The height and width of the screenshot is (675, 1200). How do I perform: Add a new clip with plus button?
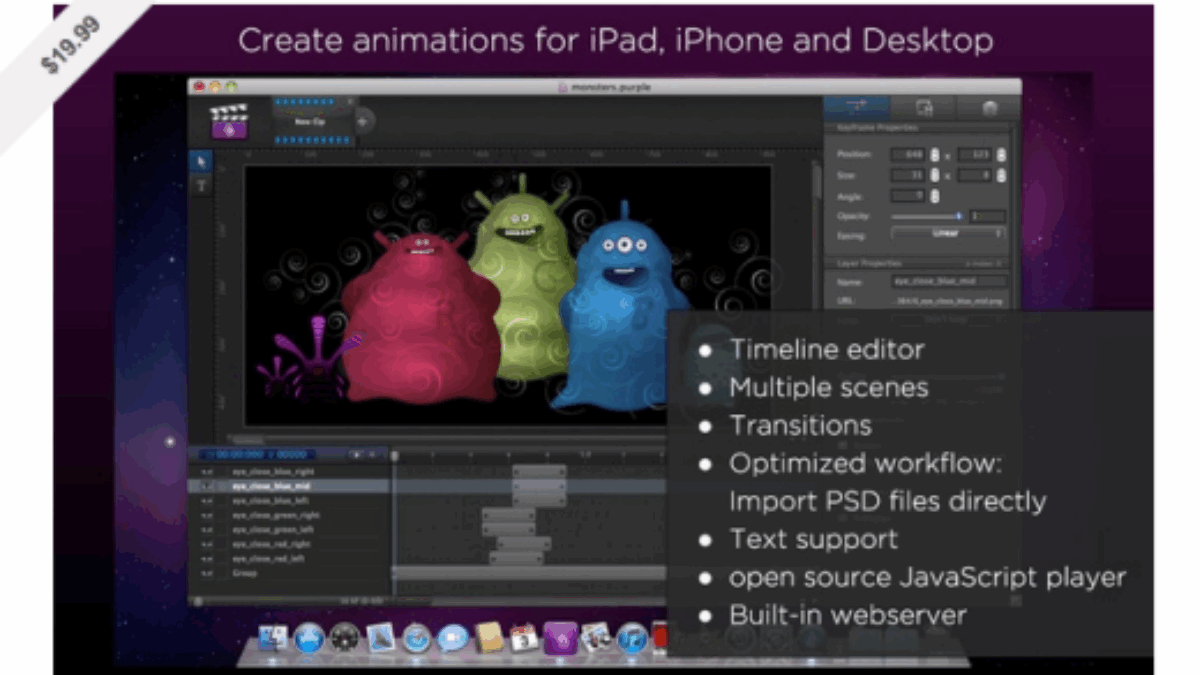362,121
